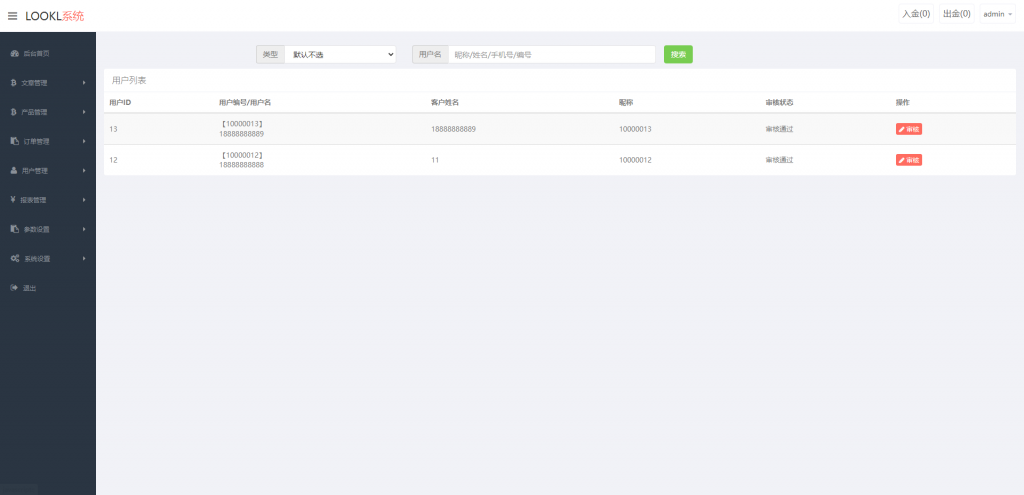Screen dimensions: 1024x495
Task: Click 审核 button for user ID 12
Action: [908, 160]
